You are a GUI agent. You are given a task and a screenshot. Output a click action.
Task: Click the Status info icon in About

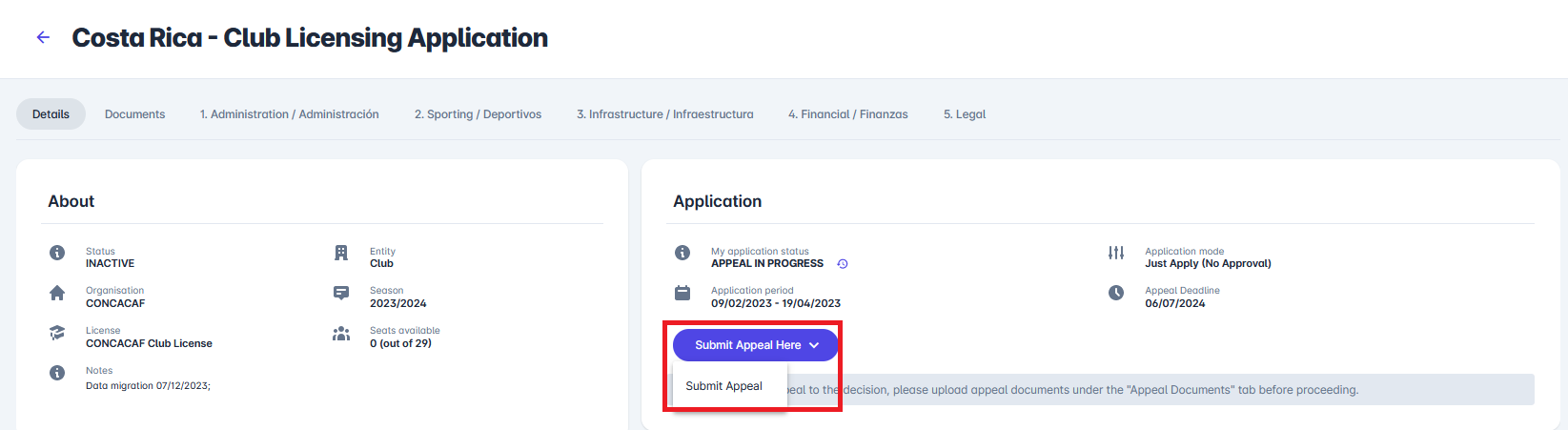(x=57, y=253)
